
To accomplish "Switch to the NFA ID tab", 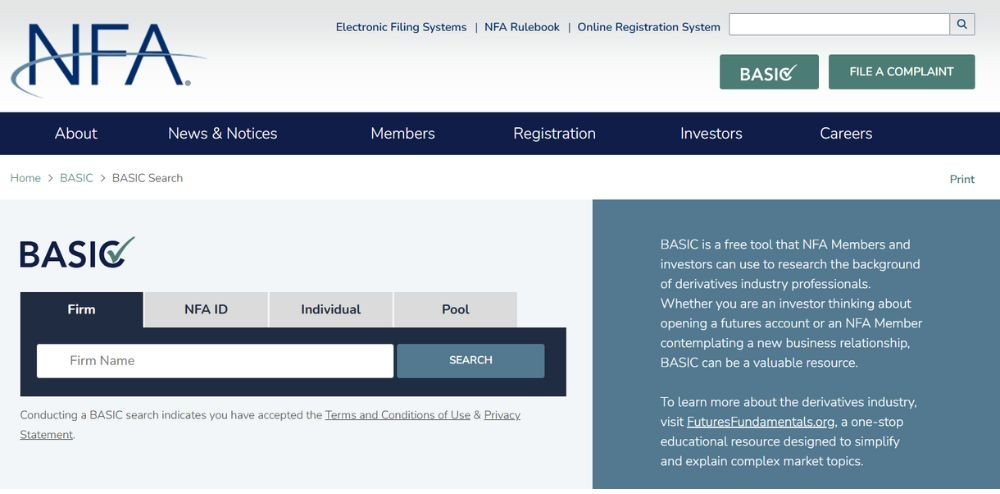I will pyautogui.click(x=206, y=309).
